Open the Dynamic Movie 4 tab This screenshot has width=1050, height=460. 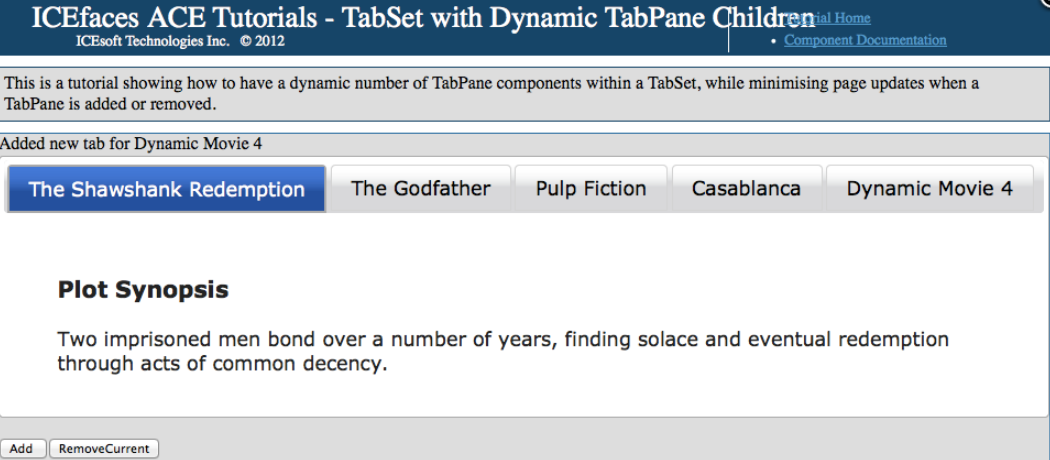pyautogui.click(x=929, y=189)
